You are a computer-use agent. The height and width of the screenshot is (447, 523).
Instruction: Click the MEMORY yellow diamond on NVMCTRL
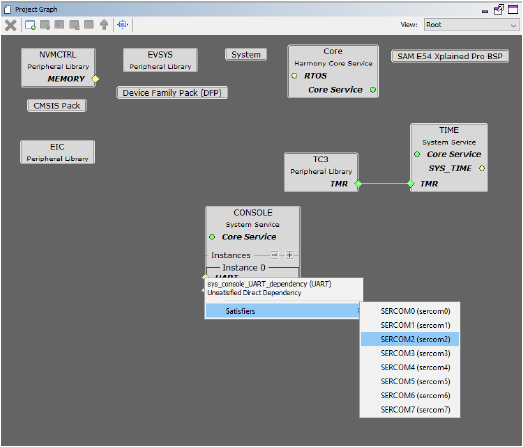[x=95, y=79]
